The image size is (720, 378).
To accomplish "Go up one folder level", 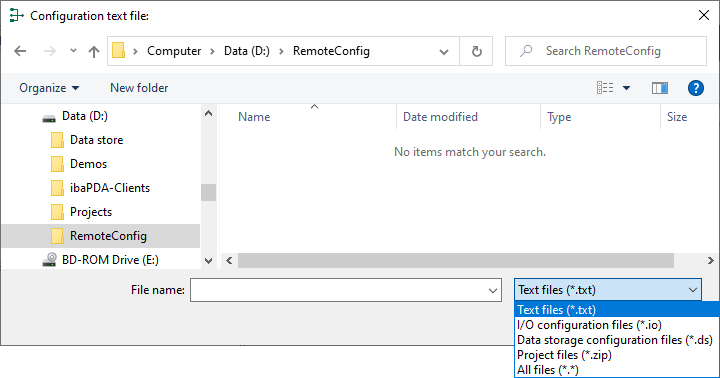I will [94, 51].
